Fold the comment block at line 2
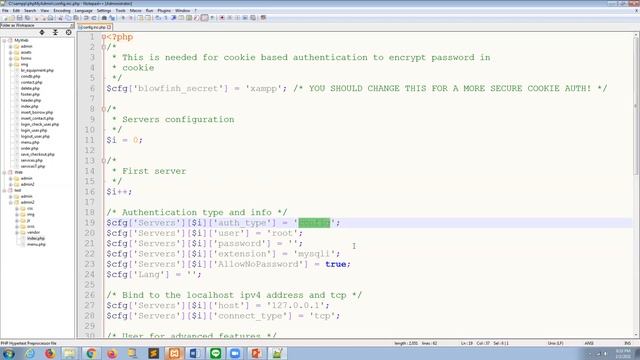 click(x=104, y=47)
